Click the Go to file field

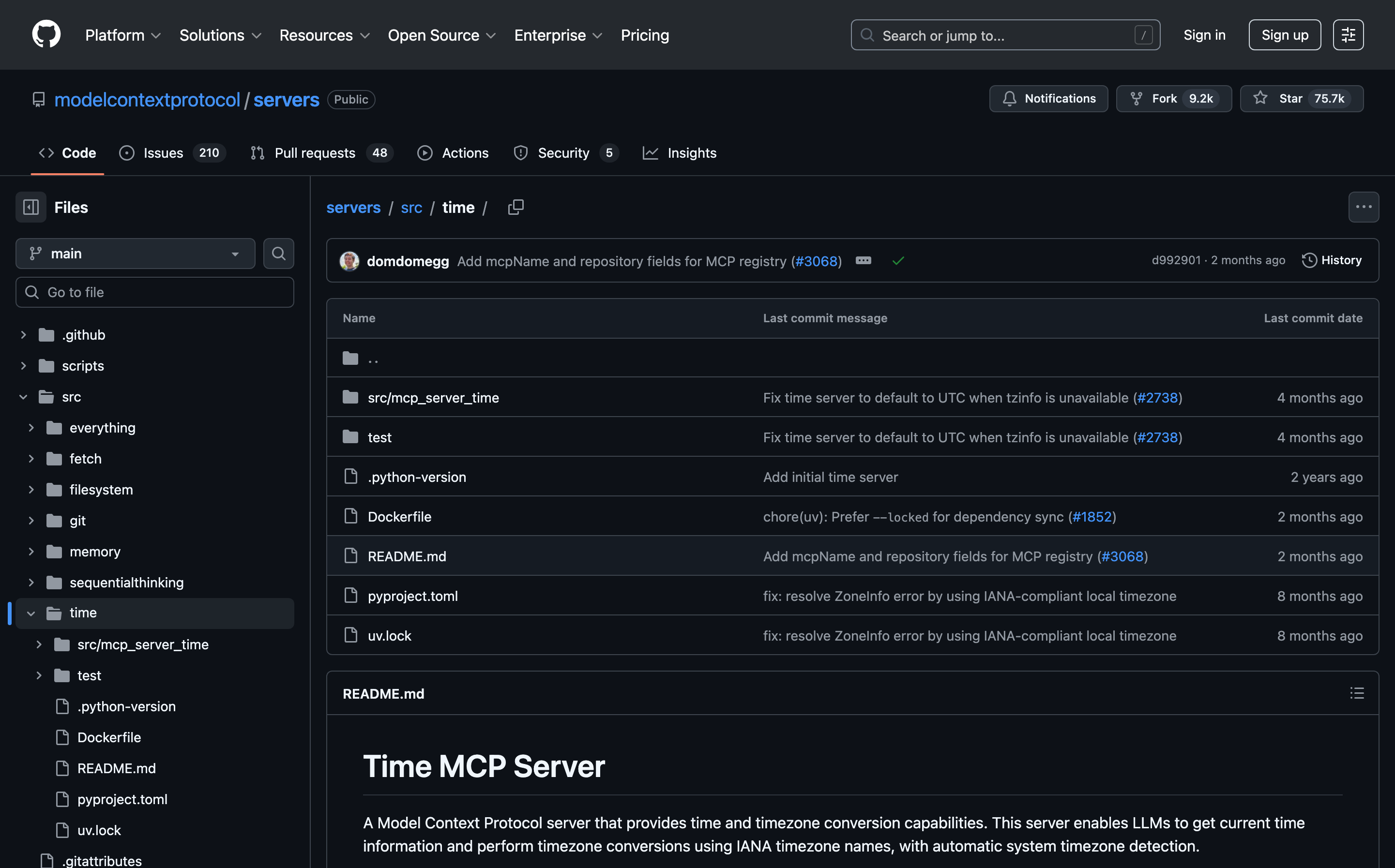[x=155, y=292]
